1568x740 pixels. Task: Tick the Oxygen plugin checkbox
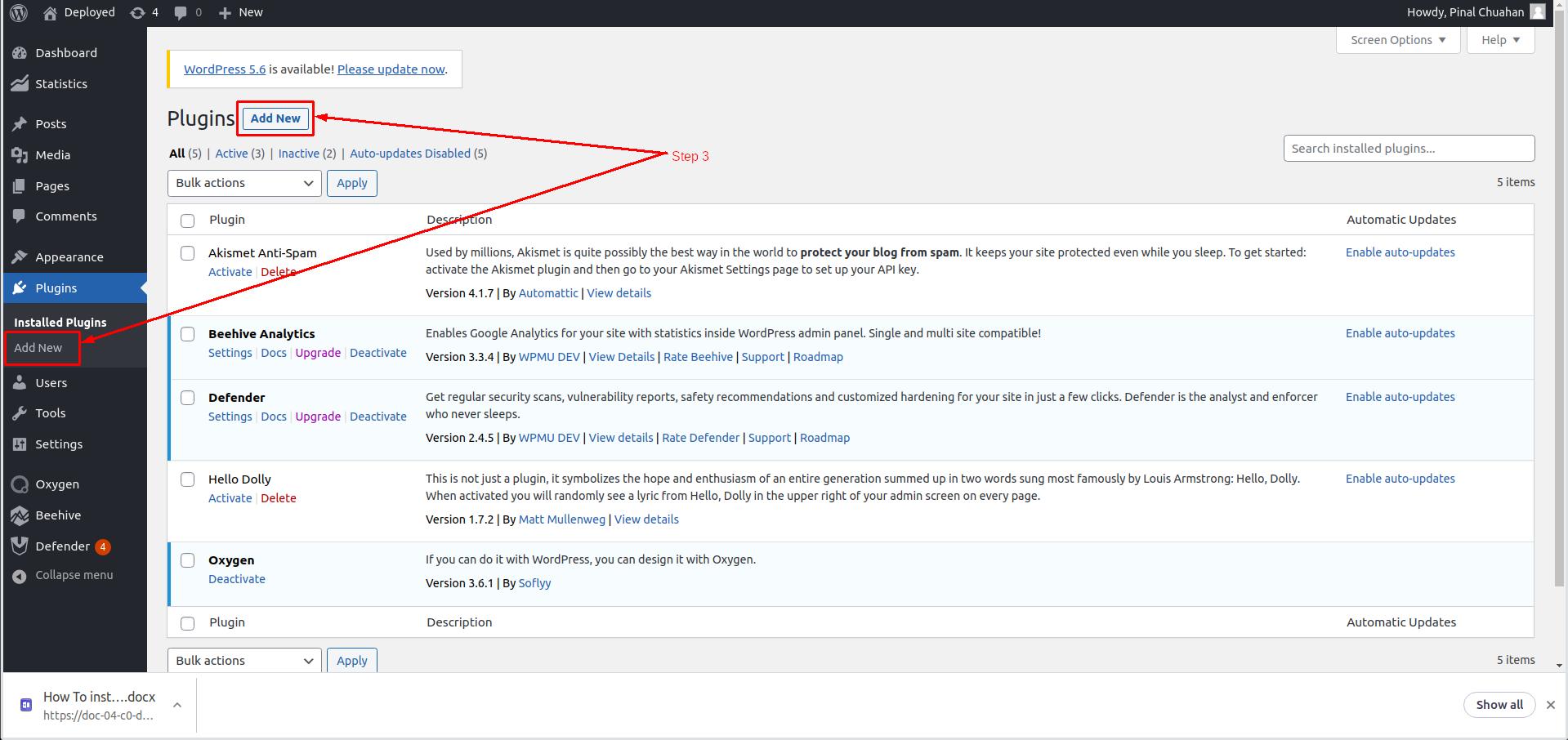[x=187, y=560]
